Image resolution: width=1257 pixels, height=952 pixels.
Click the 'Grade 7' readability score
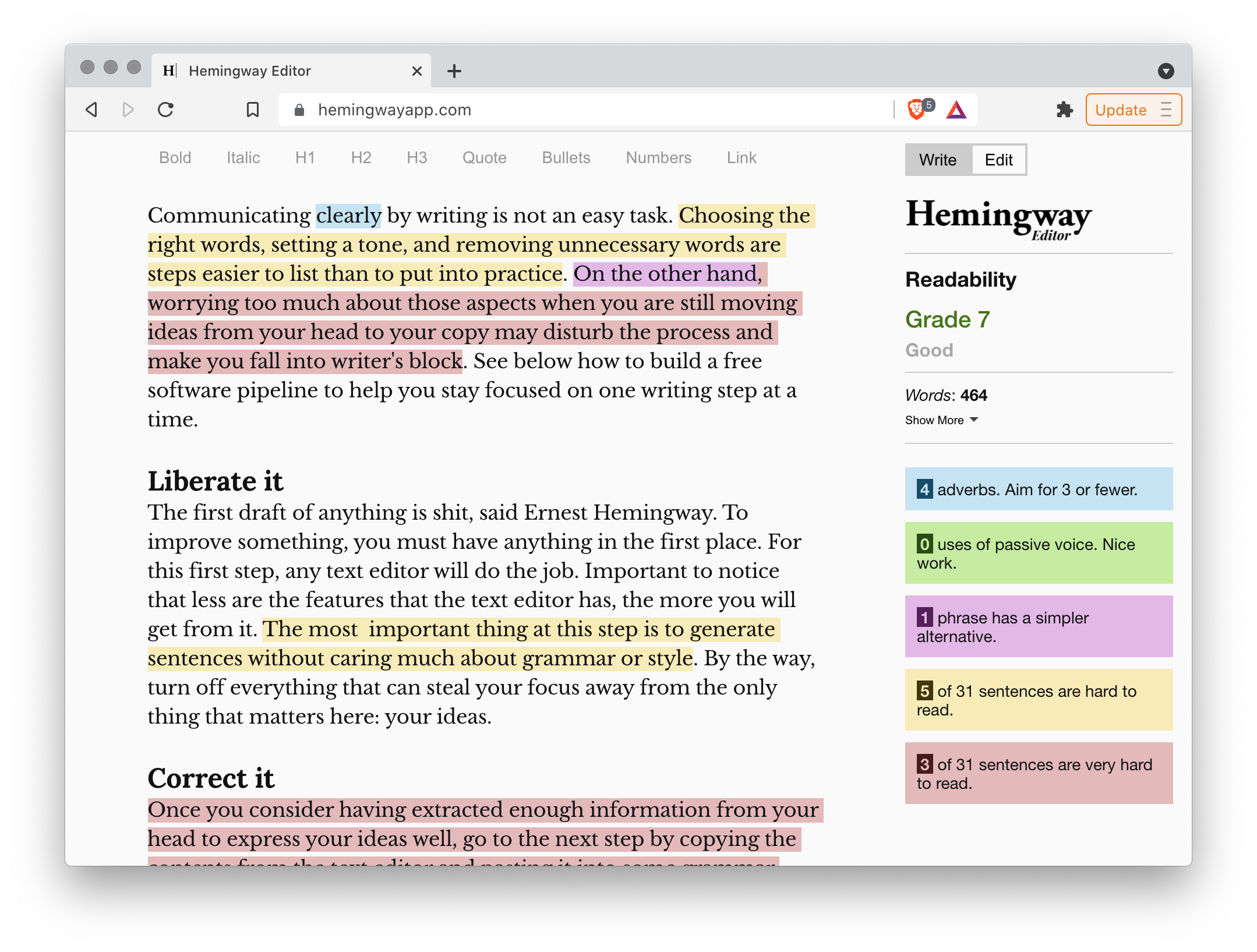point(948,320)
